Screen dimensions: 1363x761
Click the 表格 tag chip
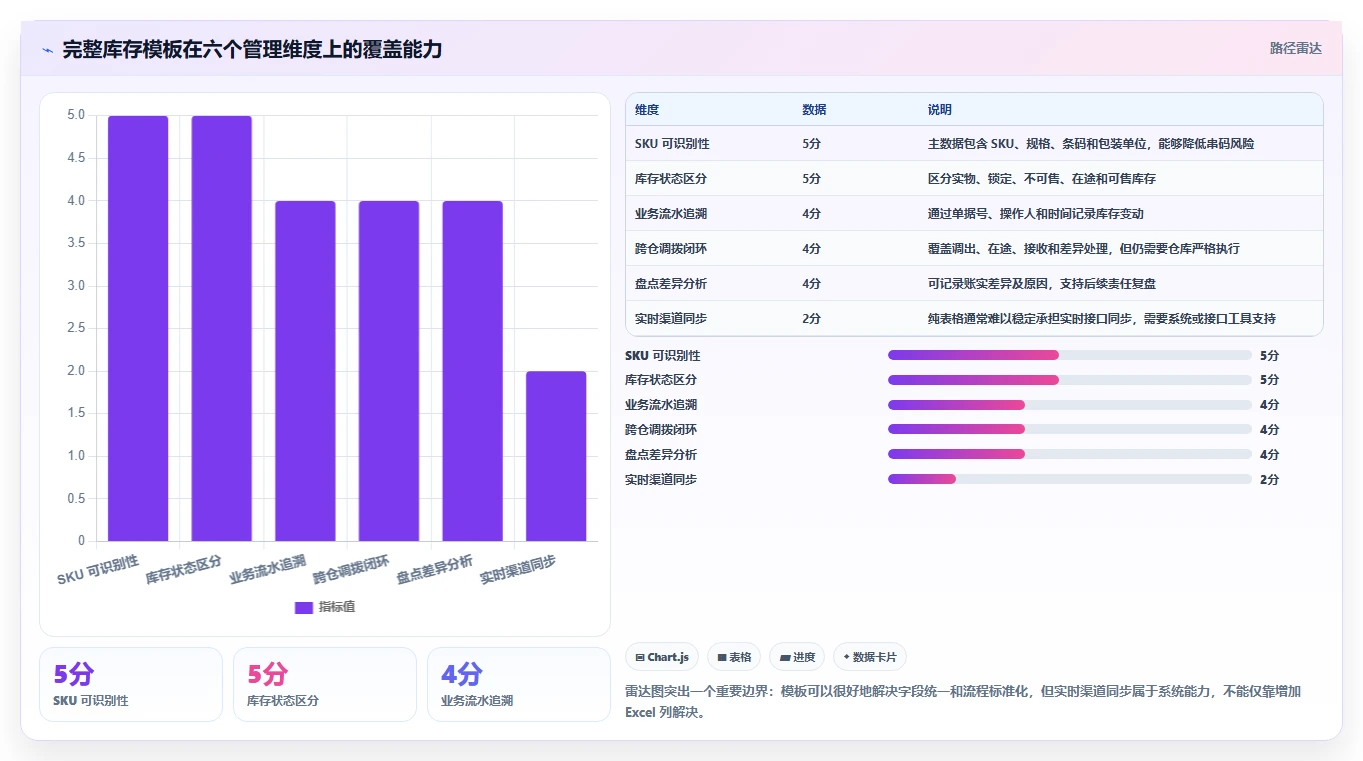point(734,657)
